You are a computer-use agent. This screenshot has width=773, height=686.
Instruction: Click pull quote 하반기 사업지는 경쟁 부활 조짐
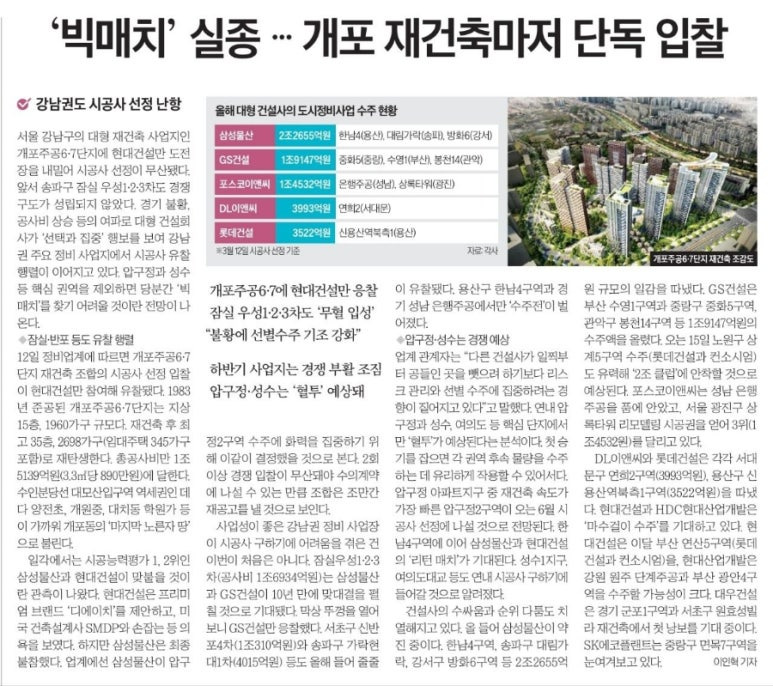(x=296, y=369)
